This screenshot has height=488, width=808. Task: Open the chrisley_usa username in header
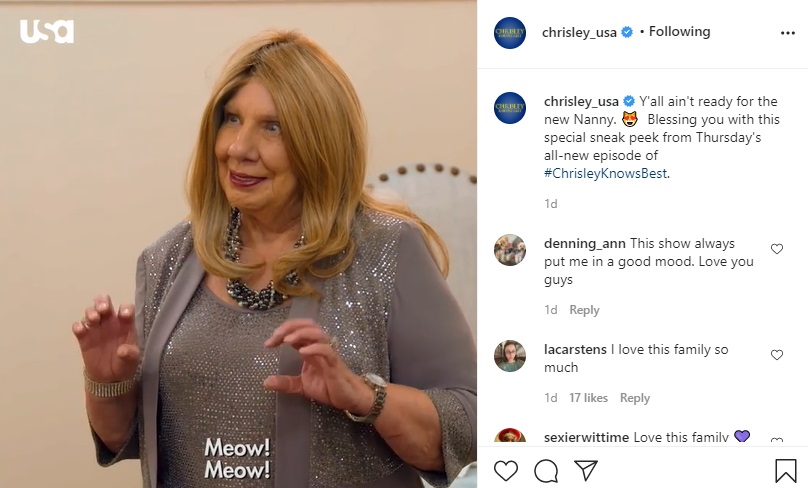tap(579, 32)
